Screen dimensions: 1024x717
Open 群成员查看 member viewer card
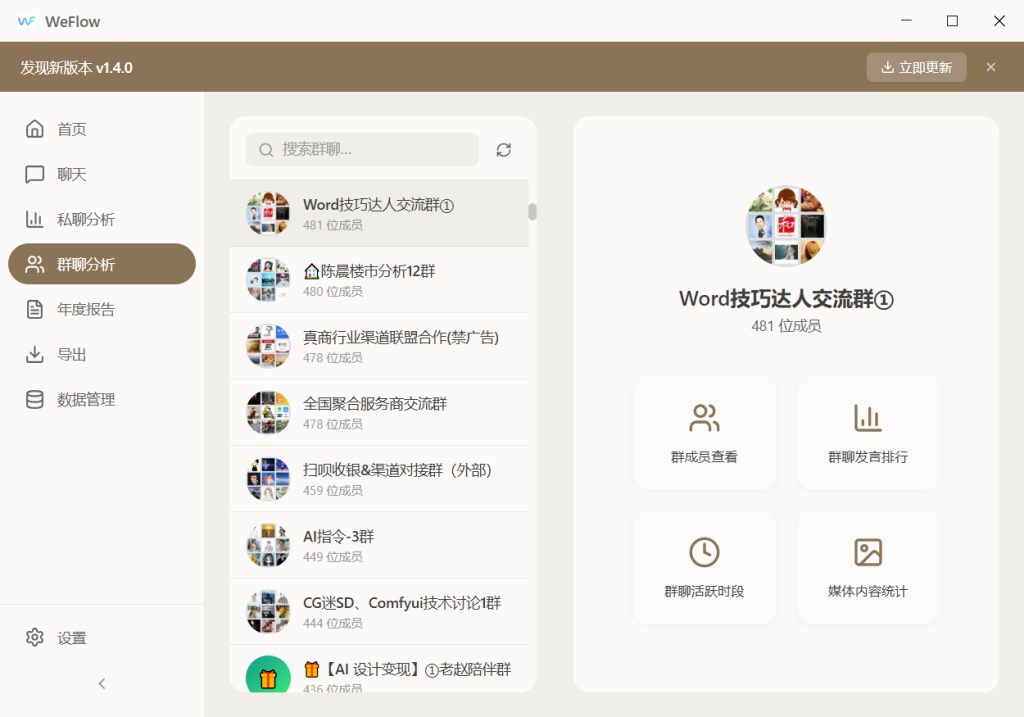point(704,433)
